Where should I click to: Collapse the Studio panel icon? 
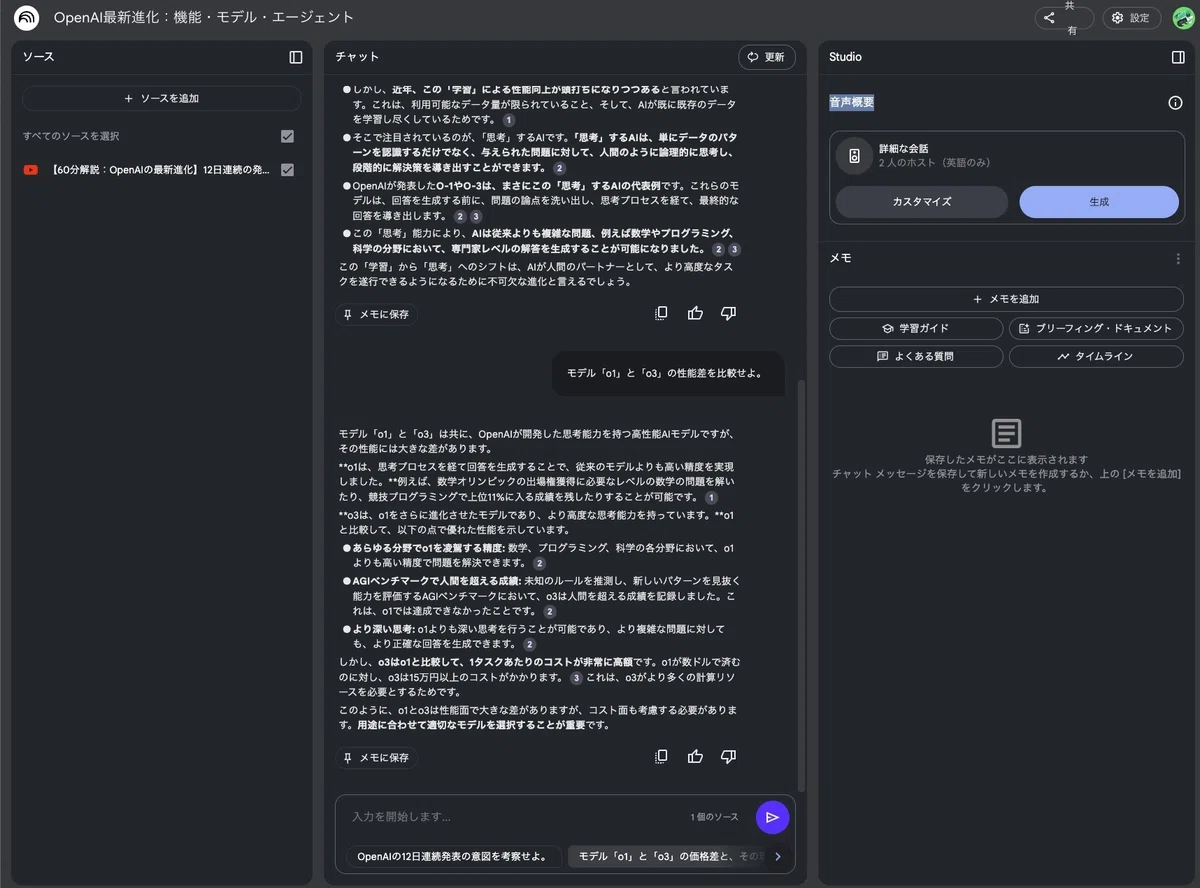pyautogui.click(x=1178, y=57)
